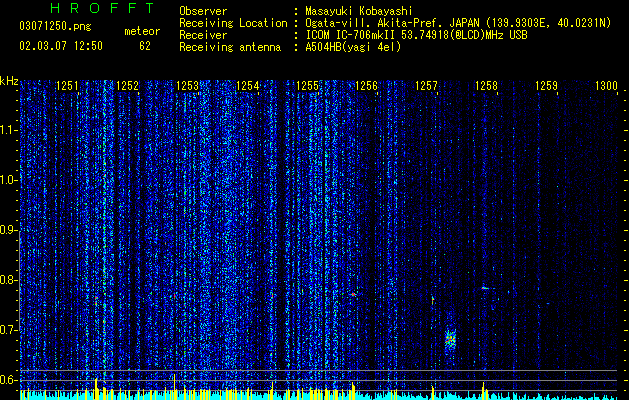Click the Receiving antenna label
629x400 pixels.
point(230,47)
